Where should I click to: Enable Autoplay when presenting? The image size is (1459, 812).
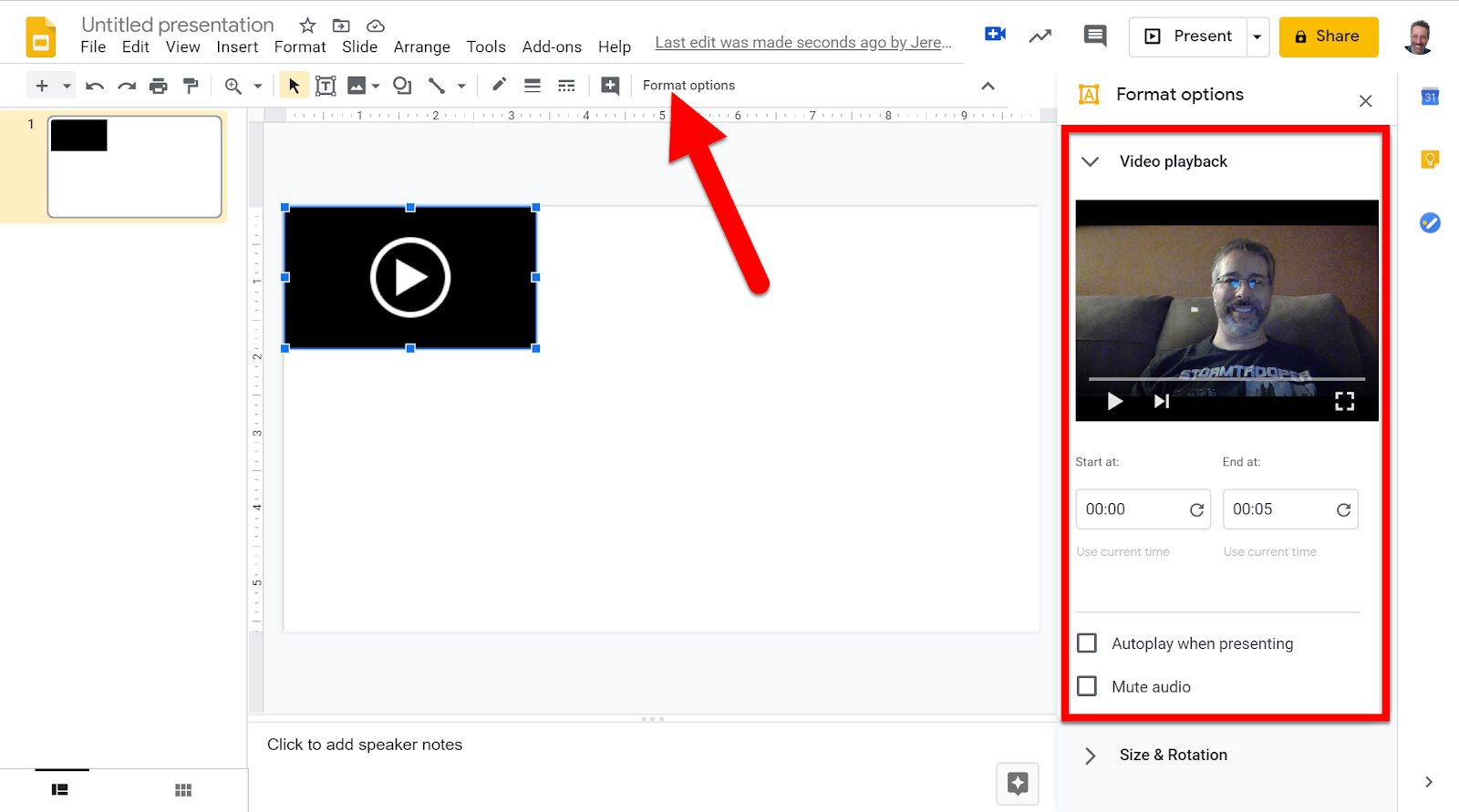1087,643
